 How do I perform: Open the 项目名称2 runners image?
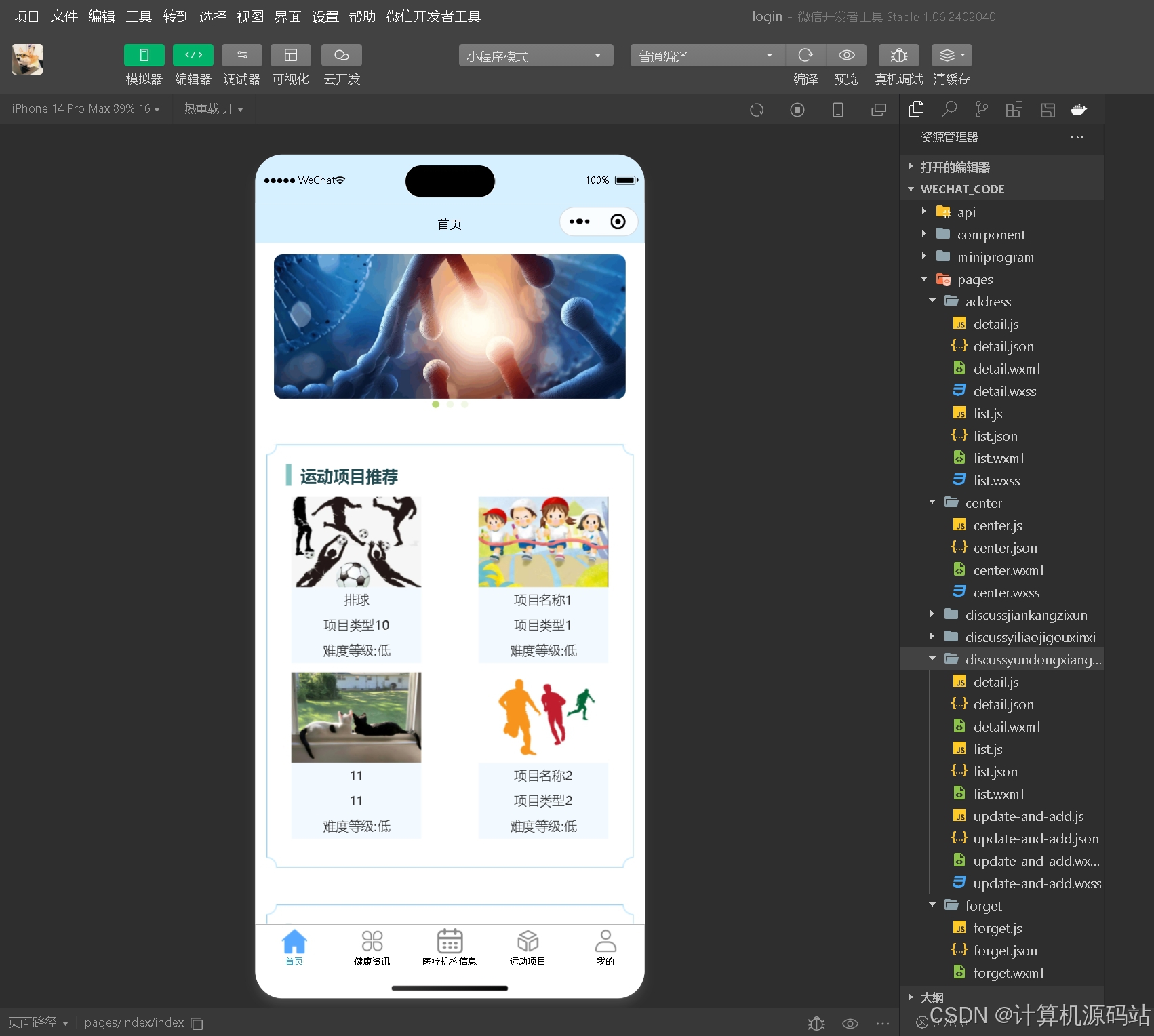click(x=543, y=717)
